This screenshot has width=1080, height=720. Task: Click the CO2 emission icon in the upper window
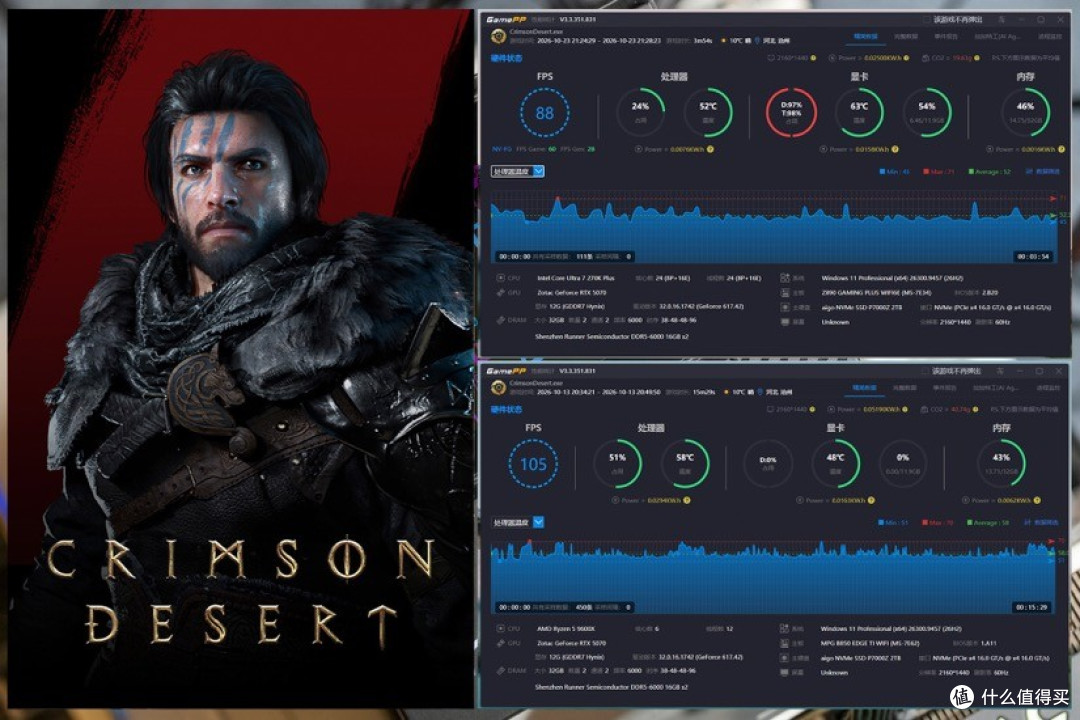click(x=926, y=58)
